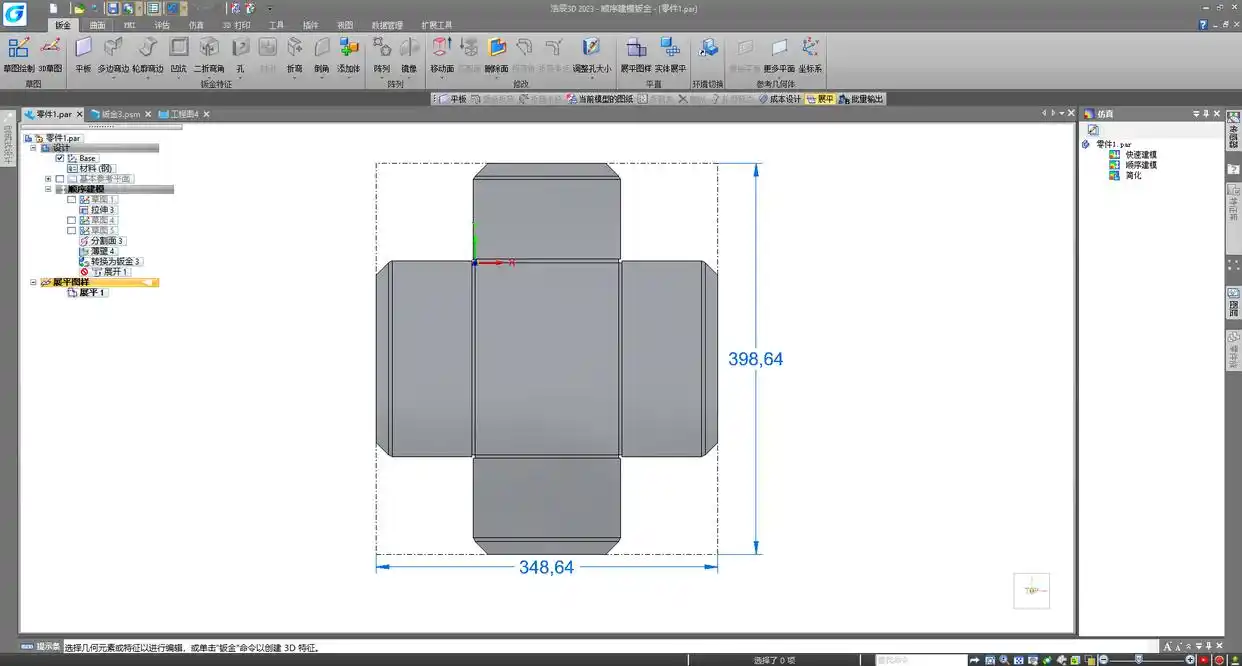This screenshot has height=666, width=1242.
Task: Switch to the 数据管理 ribbon tab
Action: point(387,24)
